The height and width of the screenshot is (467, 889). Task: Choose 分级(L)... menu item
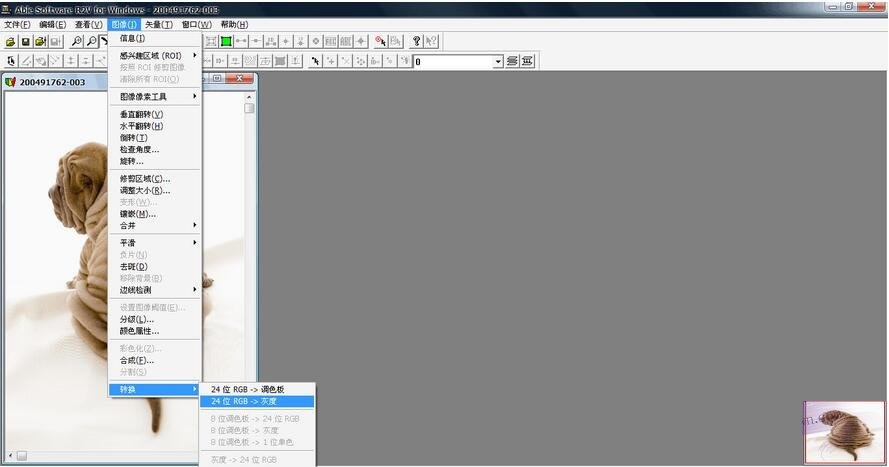pyautogui.click(x=154, y=319)
